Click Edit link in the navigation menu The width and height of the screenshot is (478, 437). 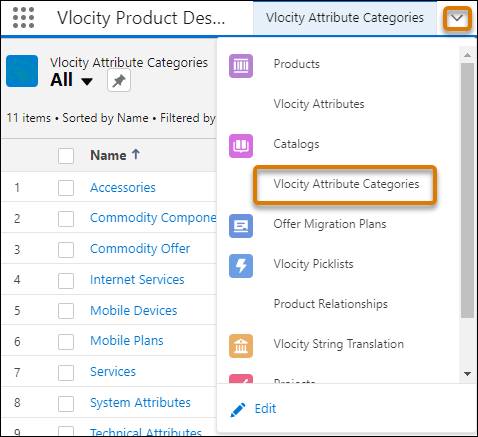[x=265, y=409]
